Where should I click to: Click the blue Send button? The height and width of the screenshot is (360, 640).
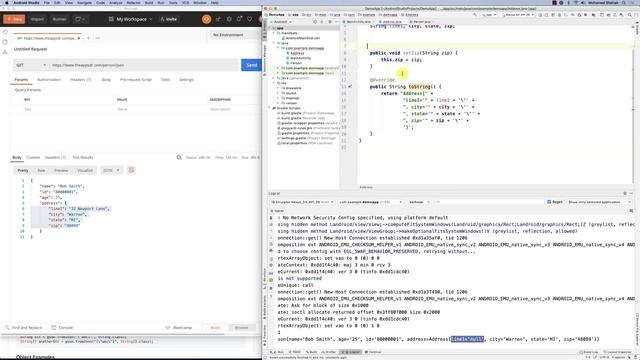(x=251, y=65)
